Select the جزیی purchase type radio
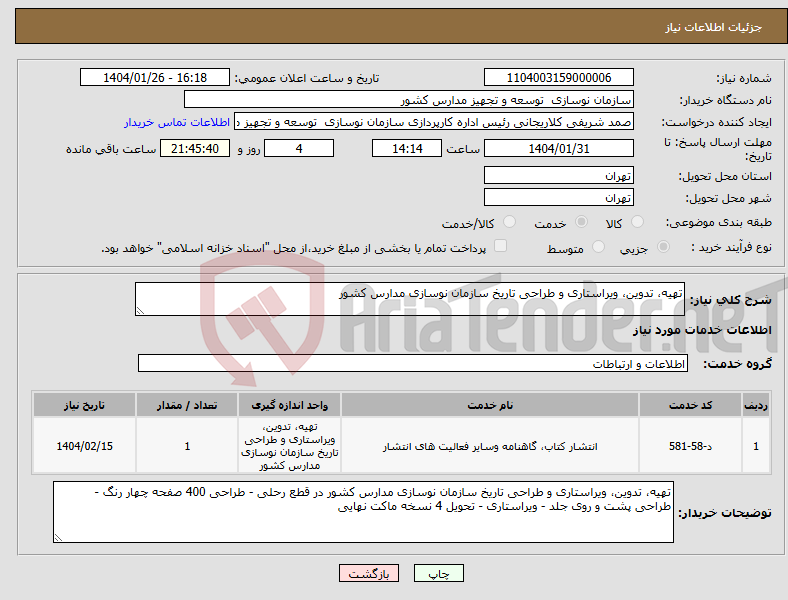788x600 pixels. tap(663, 247)
